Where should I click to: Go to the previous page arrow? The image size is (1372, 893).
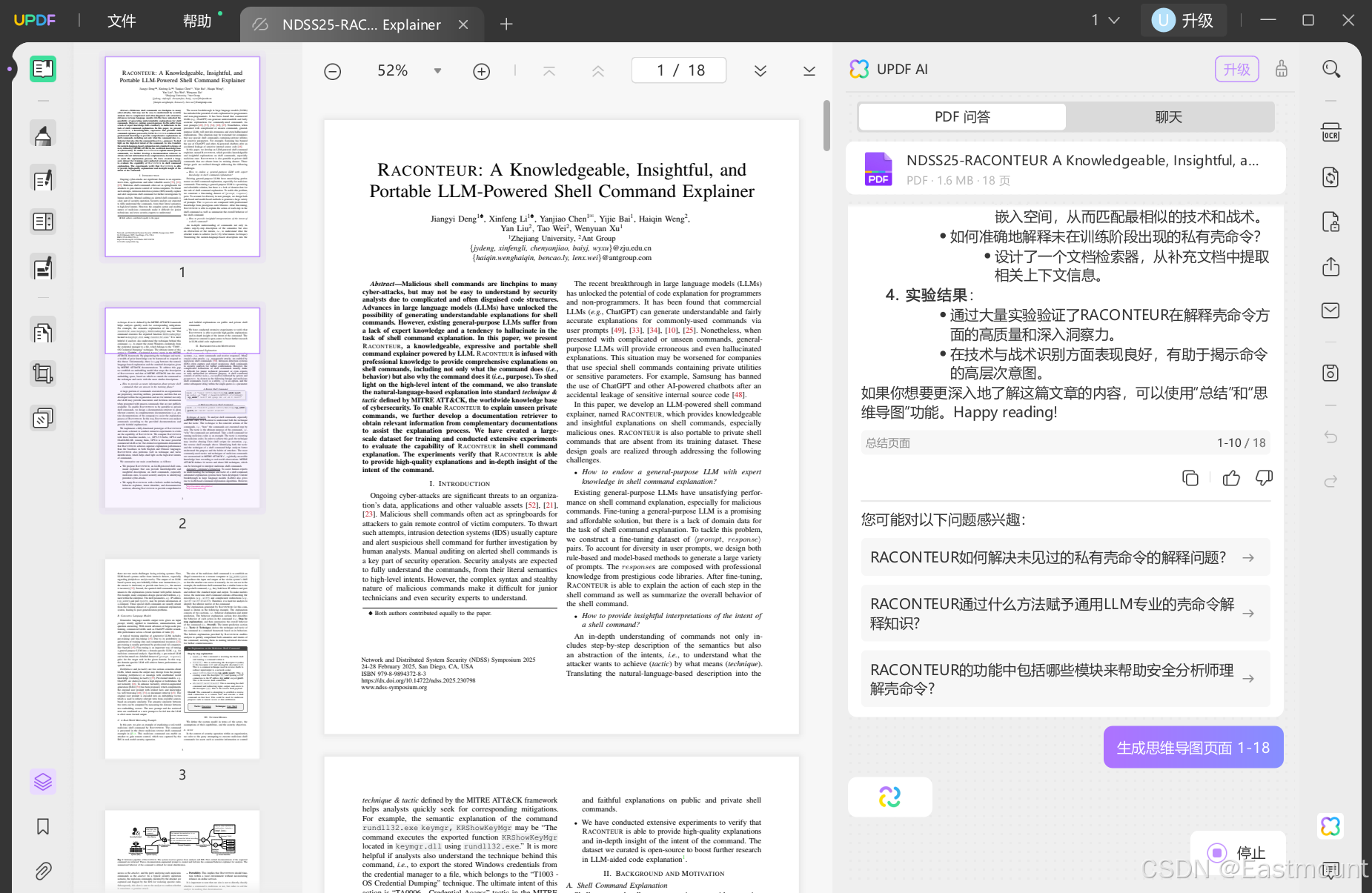[598, 71]
